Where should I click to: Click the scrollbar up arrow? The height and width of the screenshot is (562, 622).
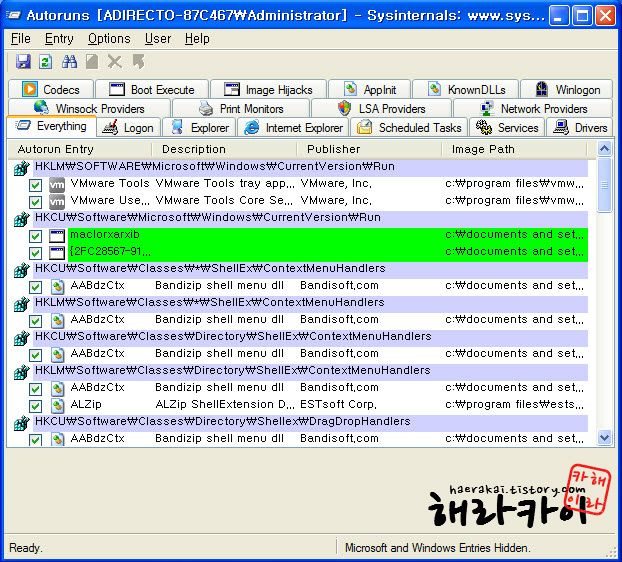coord(605,149)
